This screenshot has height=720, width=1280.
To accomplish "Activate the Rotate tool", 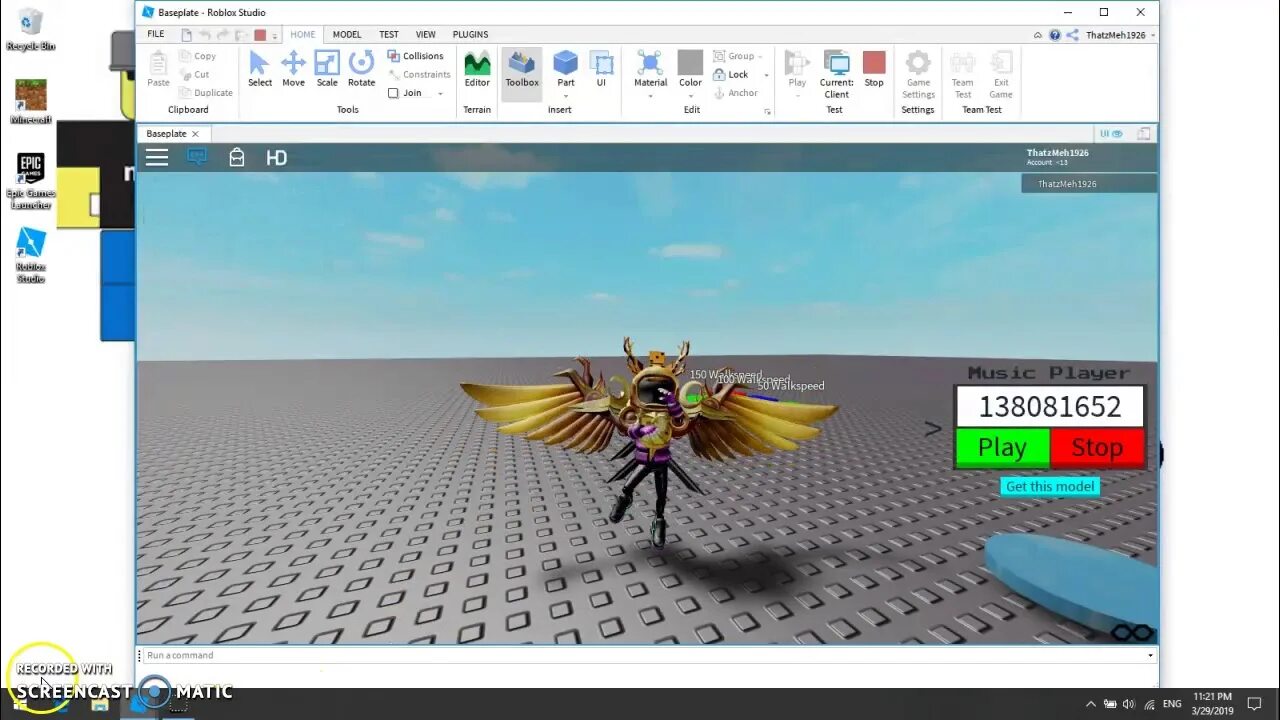I will click(x=361, y=69).
